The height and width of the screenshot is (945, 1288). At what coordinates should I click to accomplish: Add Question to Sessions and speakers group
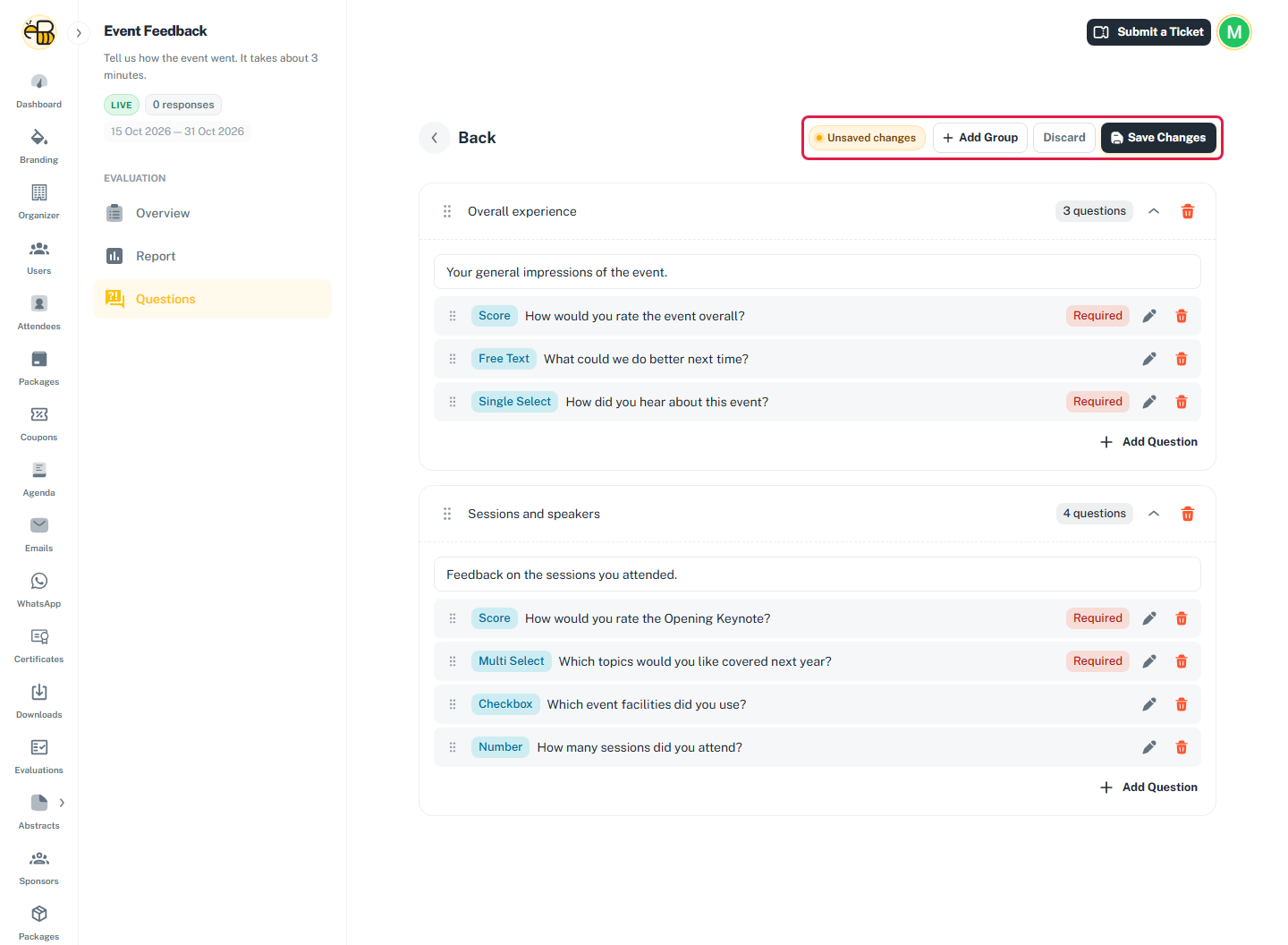[1148, 787]
